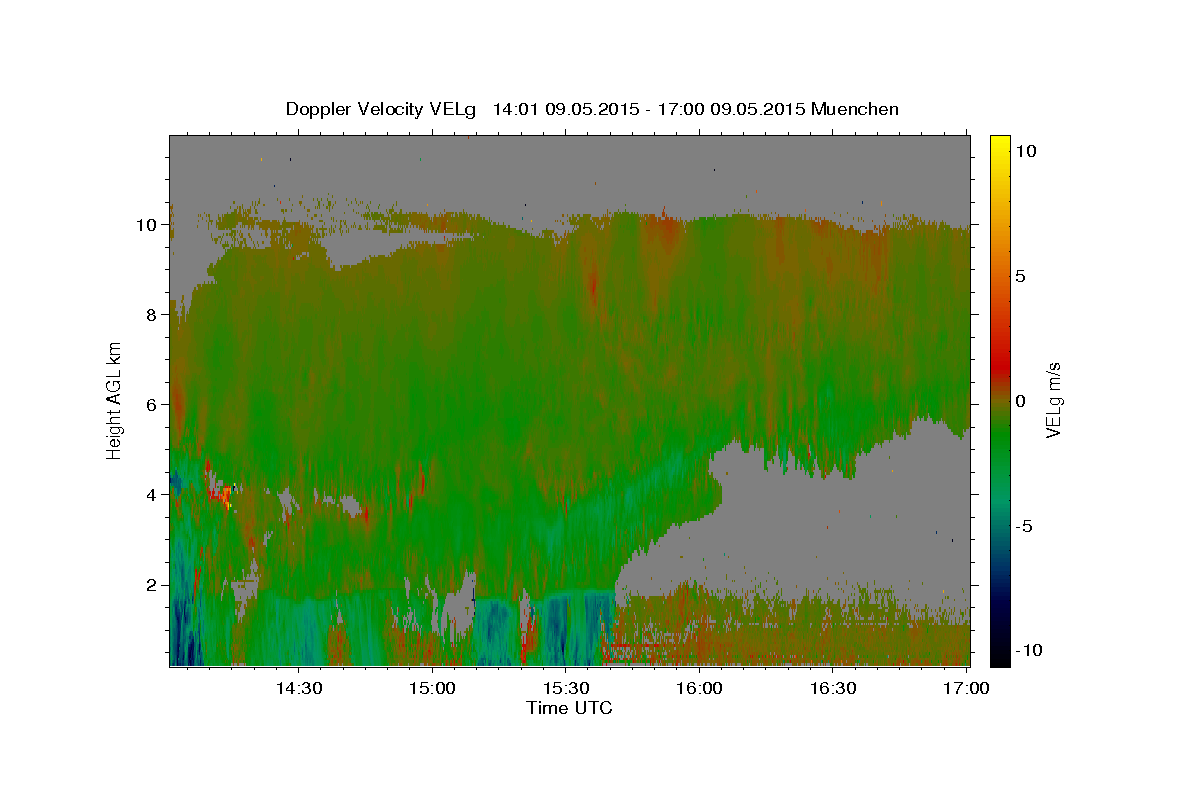Click the colorbar label '-10'
Viewport: 1200px width, 800px height.
pyautogui.click(x=1028, y=651)
